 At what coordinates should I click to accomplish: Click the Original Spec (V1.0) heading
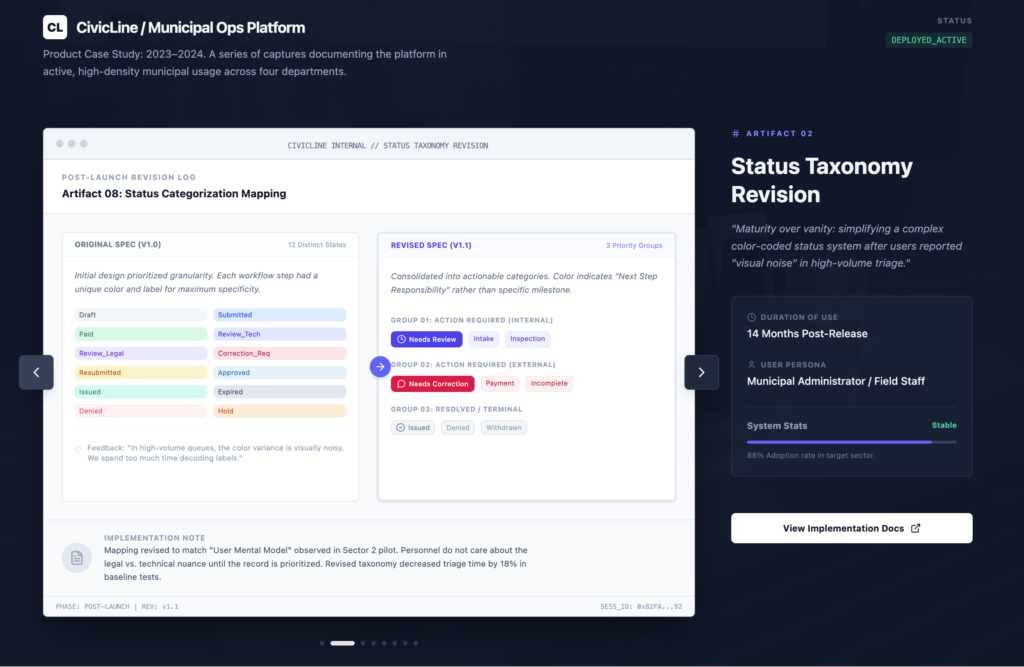click(x=118, y=244)
